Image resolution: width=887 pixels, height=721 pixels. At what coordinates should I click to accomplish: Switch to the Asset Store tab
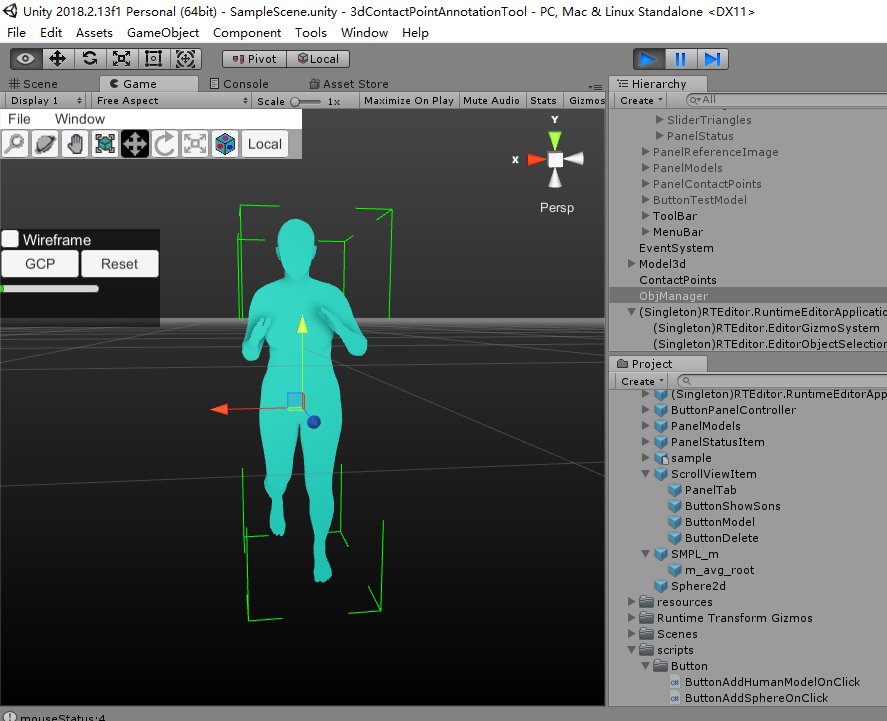[x=348, y=84]
